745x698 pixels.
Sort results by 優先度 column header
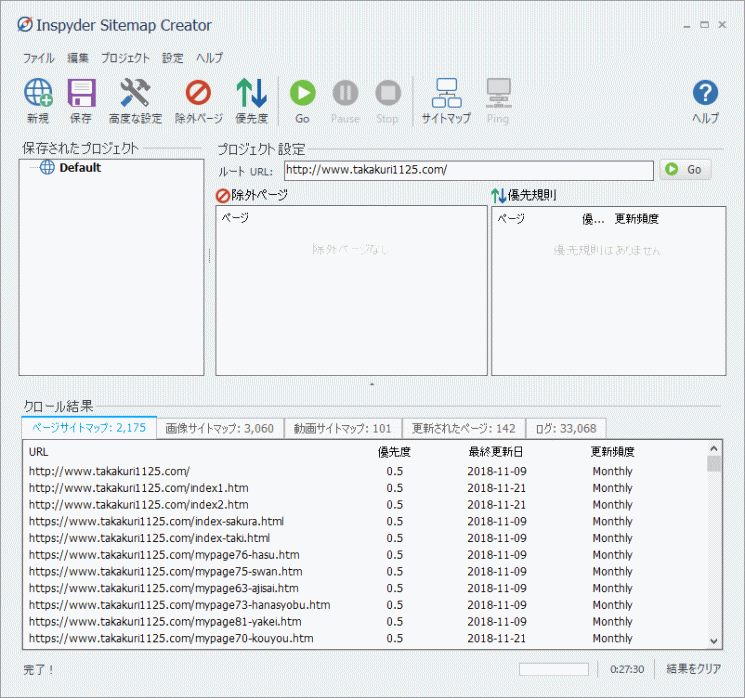[x=394, y=452]
